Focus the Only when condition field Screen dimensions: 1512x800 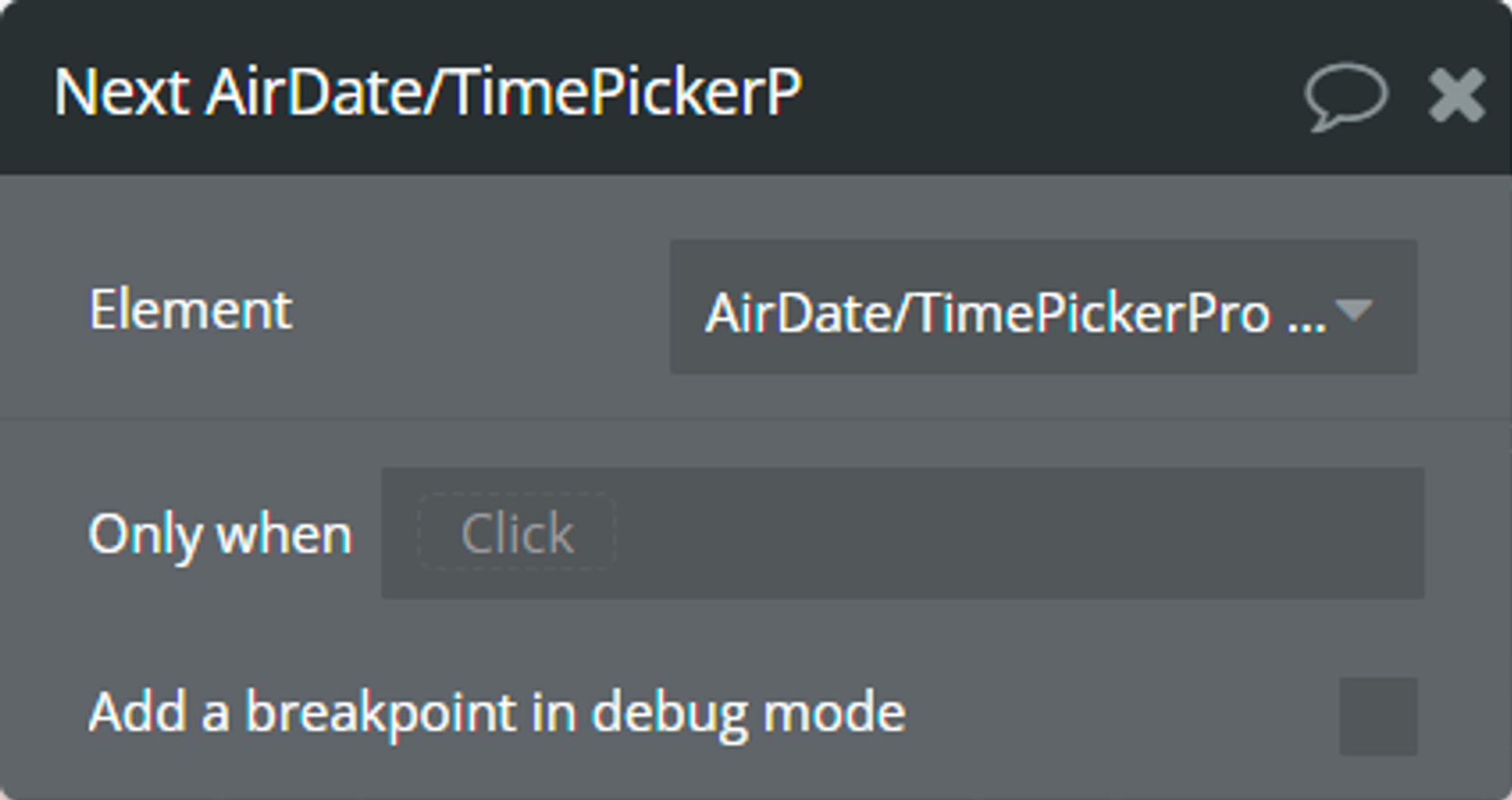(902, 533)
